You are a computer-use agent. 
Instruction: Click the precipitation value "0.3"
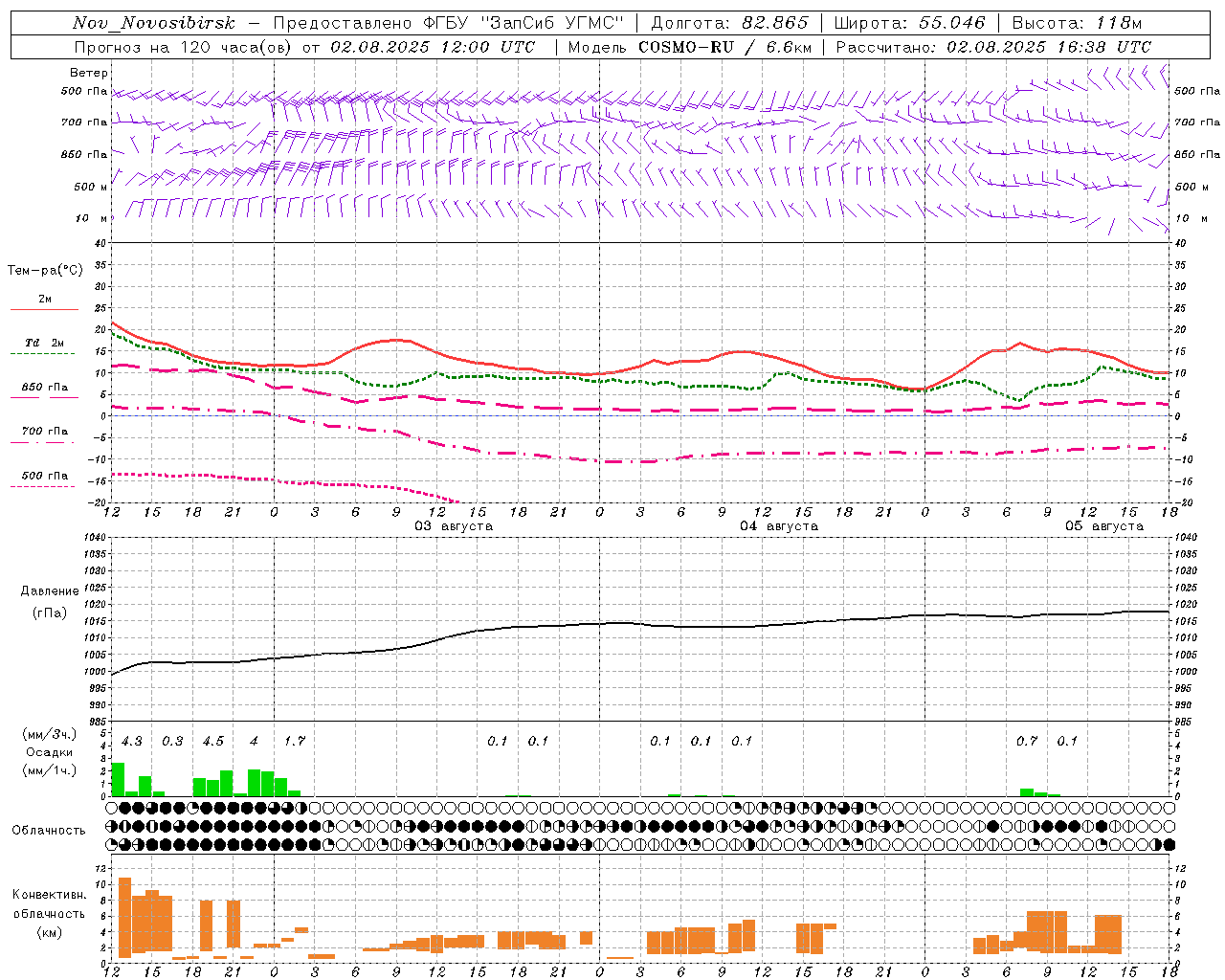pos(172,741)
